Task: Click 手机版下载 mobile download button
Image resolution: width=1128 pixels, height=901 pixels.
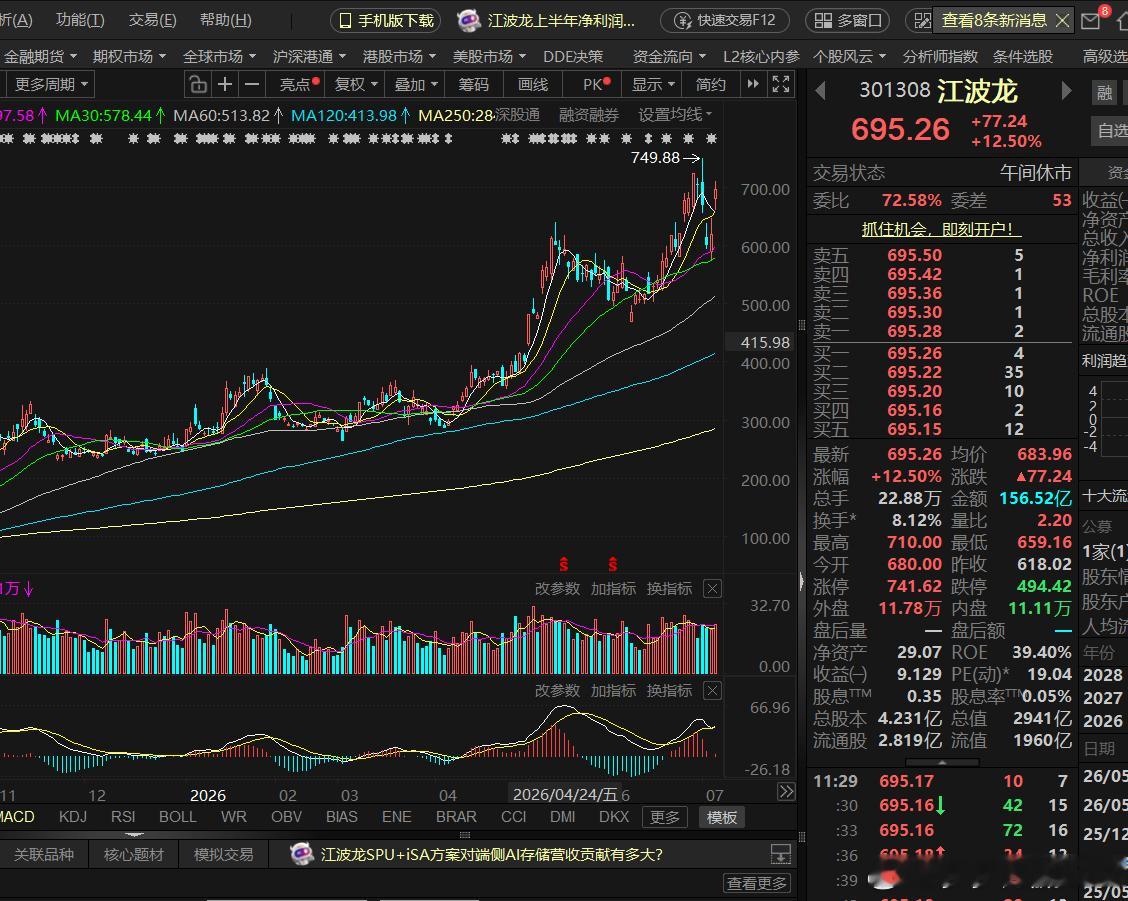Action: (386, 21)
